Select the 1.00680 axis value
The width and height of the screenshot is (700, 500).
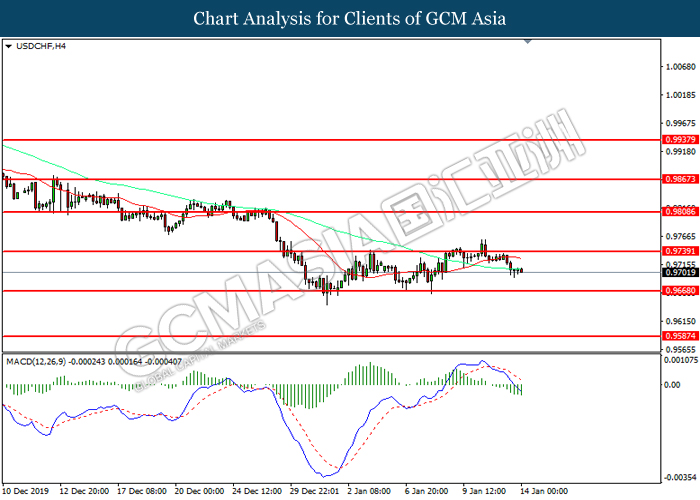pos(680,67)
